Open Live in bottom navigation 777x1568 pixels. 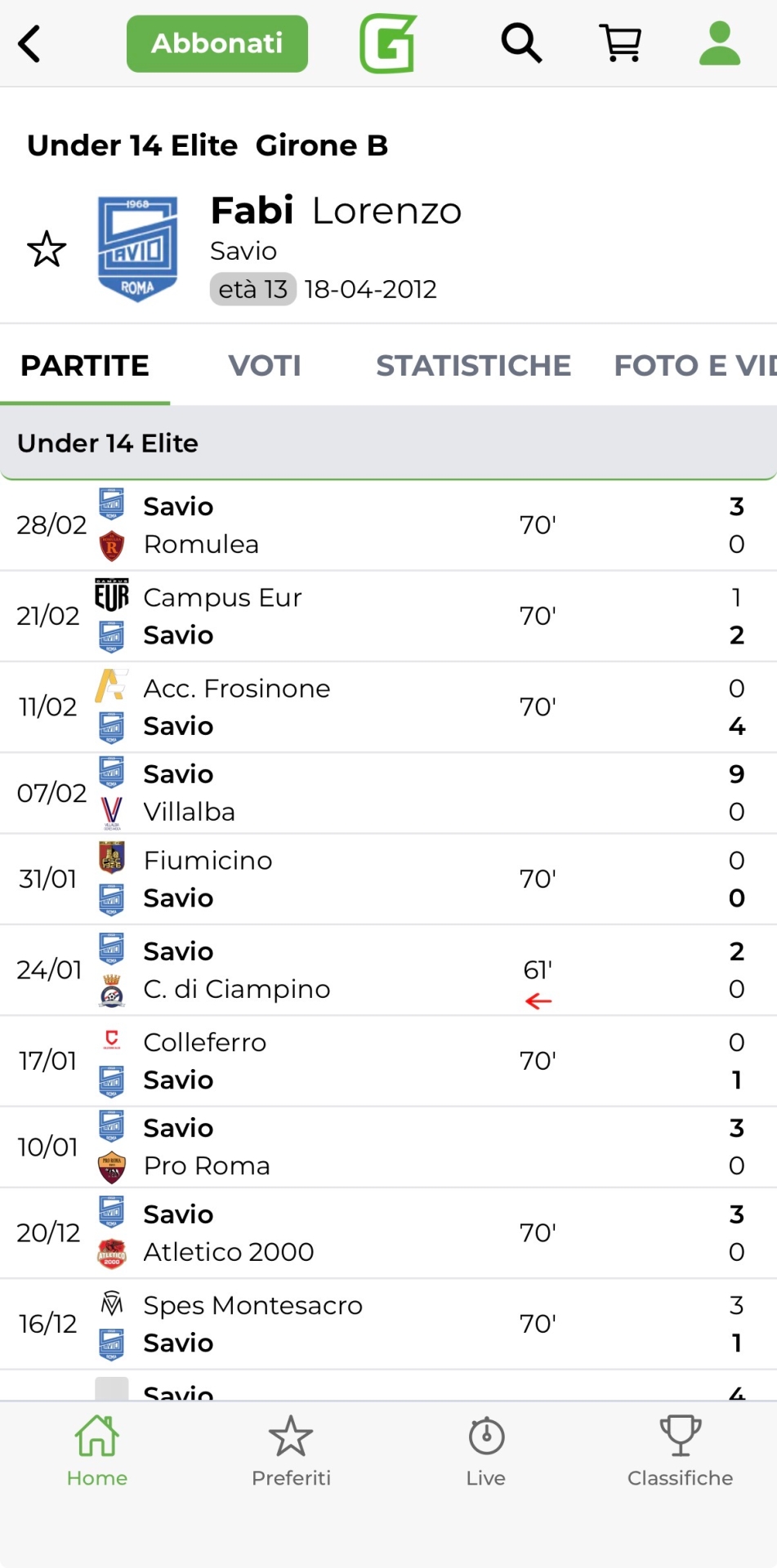[x=486, y=1451]
